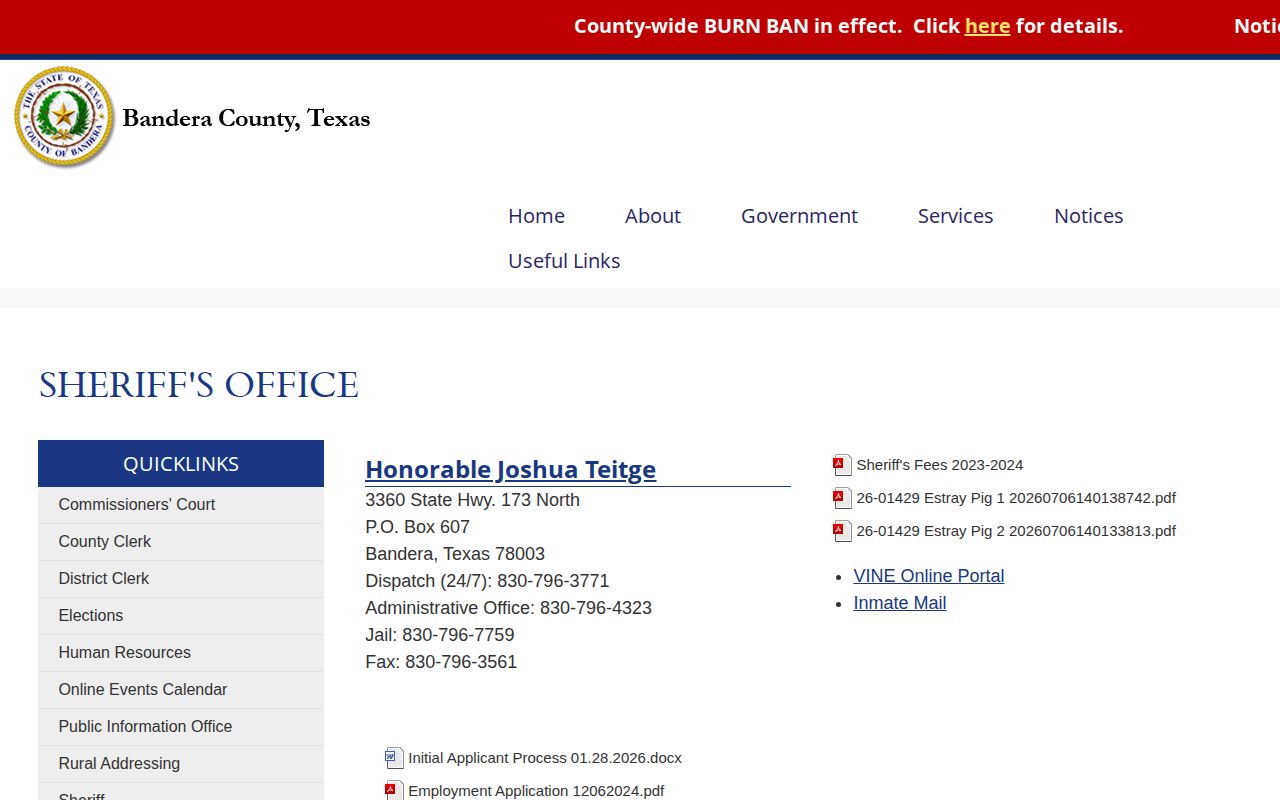Click the Administrative Office: 830-796-4323 line
The width and height of the screenshot is (1280, 800).
[x=508, y=608]
